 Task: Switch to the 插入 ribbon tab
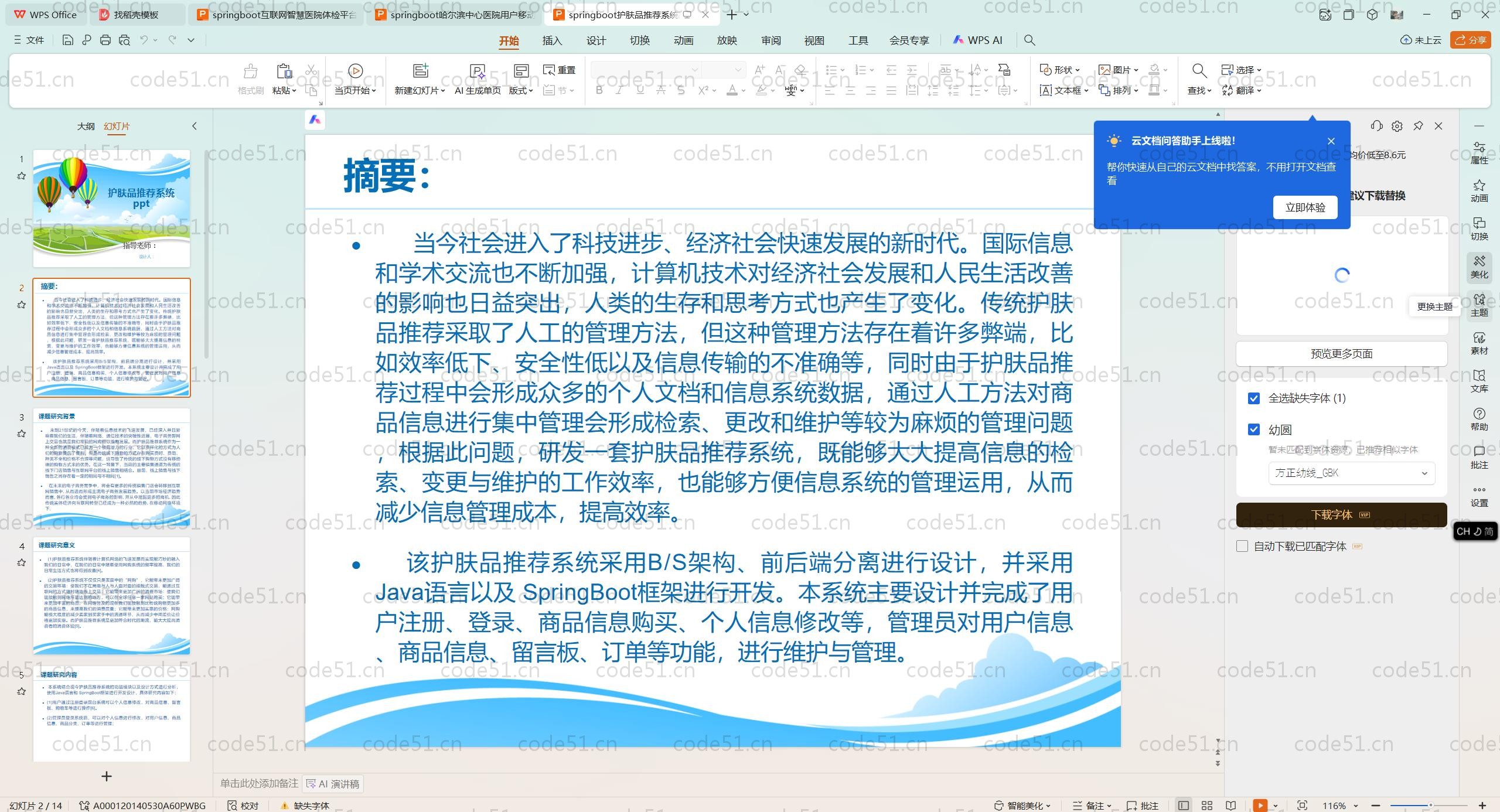551,40
